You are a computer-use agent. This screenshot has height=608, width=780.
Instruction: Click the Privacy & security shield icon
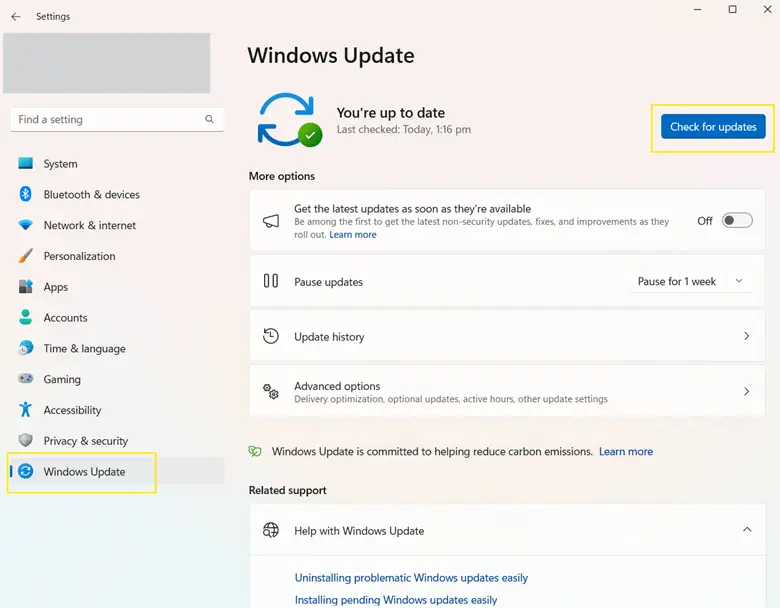click(25, 440)
